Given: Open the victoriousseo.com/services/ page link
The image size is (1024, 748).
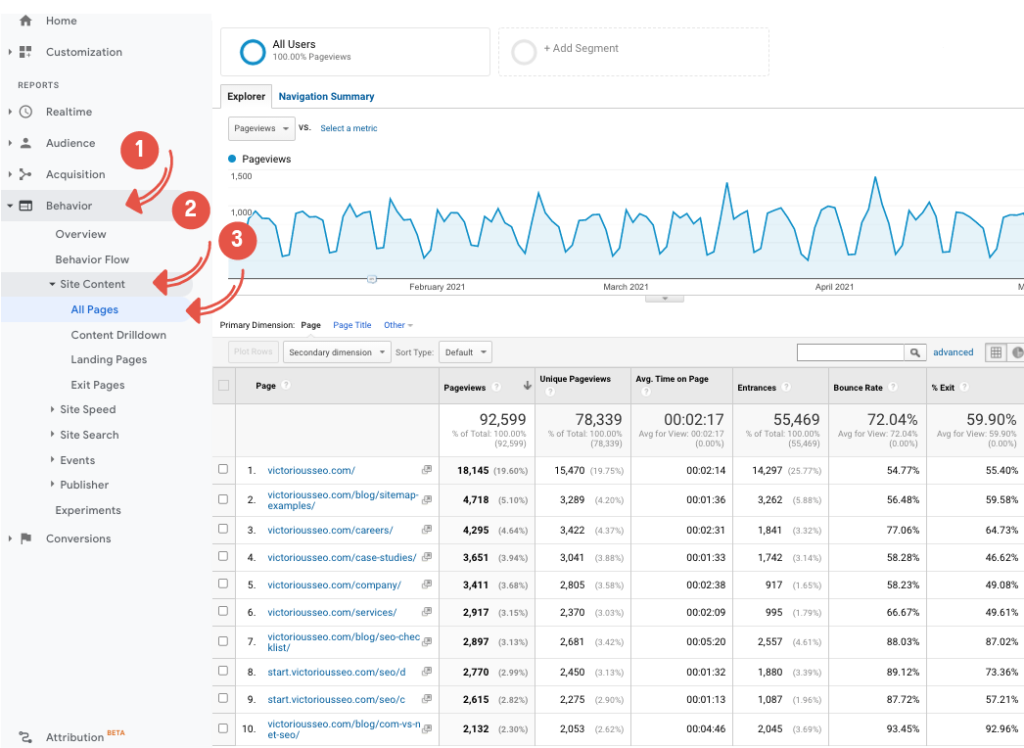Looking at the screenshot, I should tap(332, 612).
